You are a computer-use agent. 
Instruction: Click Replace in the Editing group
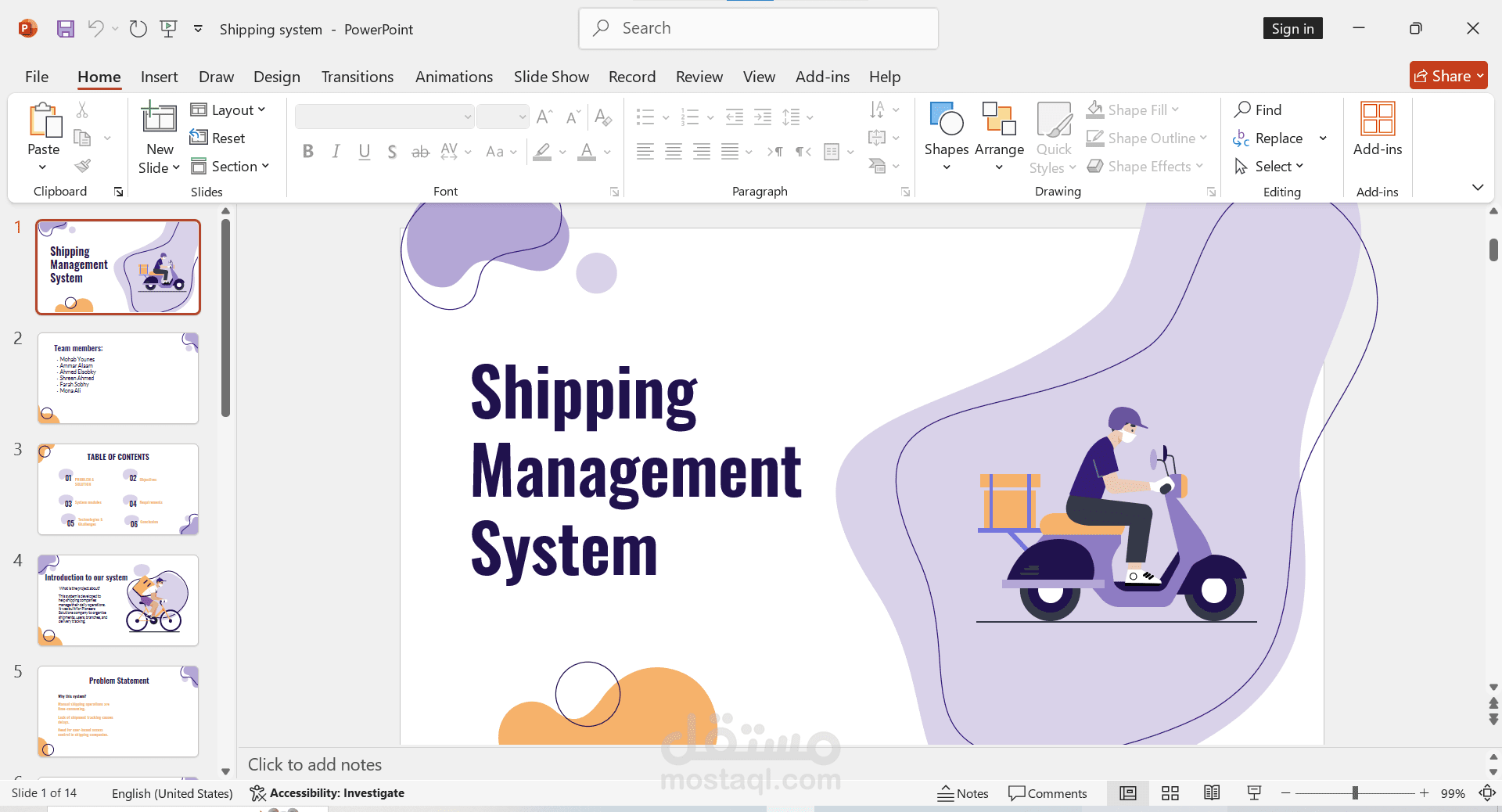[x=1269, y=138]
